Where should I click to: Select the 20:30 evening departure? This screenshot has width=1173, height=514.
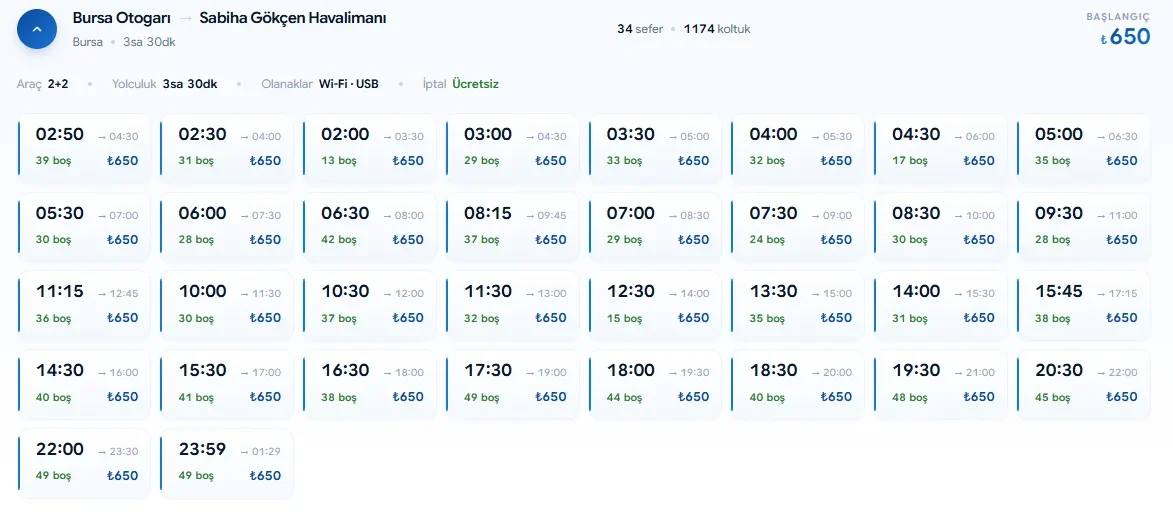1084,385
